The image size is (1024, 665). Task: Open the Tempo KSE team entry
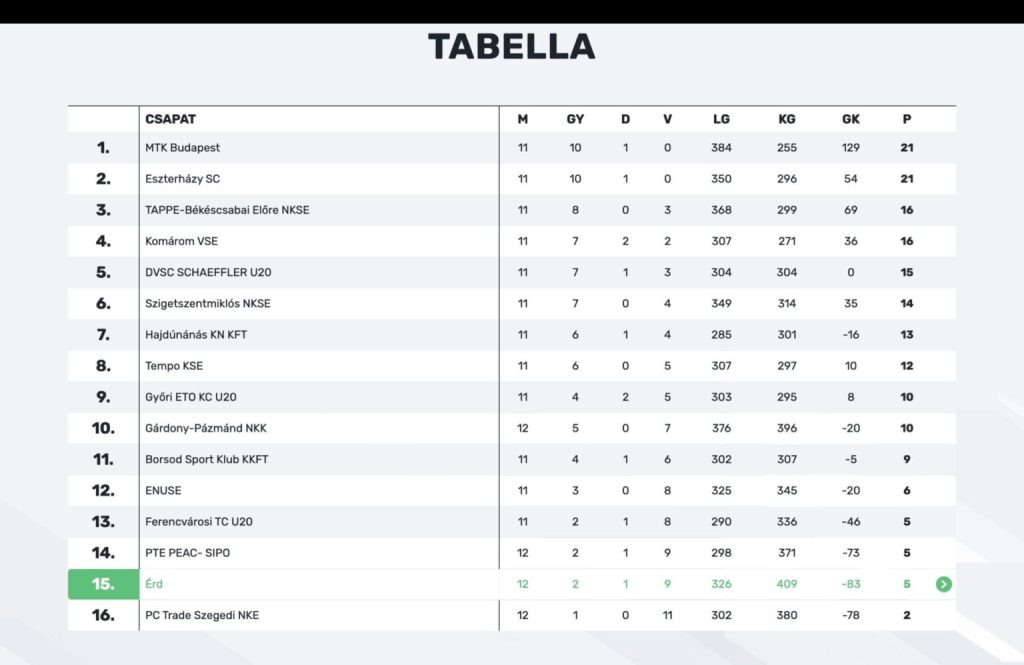tap(174, 366)
